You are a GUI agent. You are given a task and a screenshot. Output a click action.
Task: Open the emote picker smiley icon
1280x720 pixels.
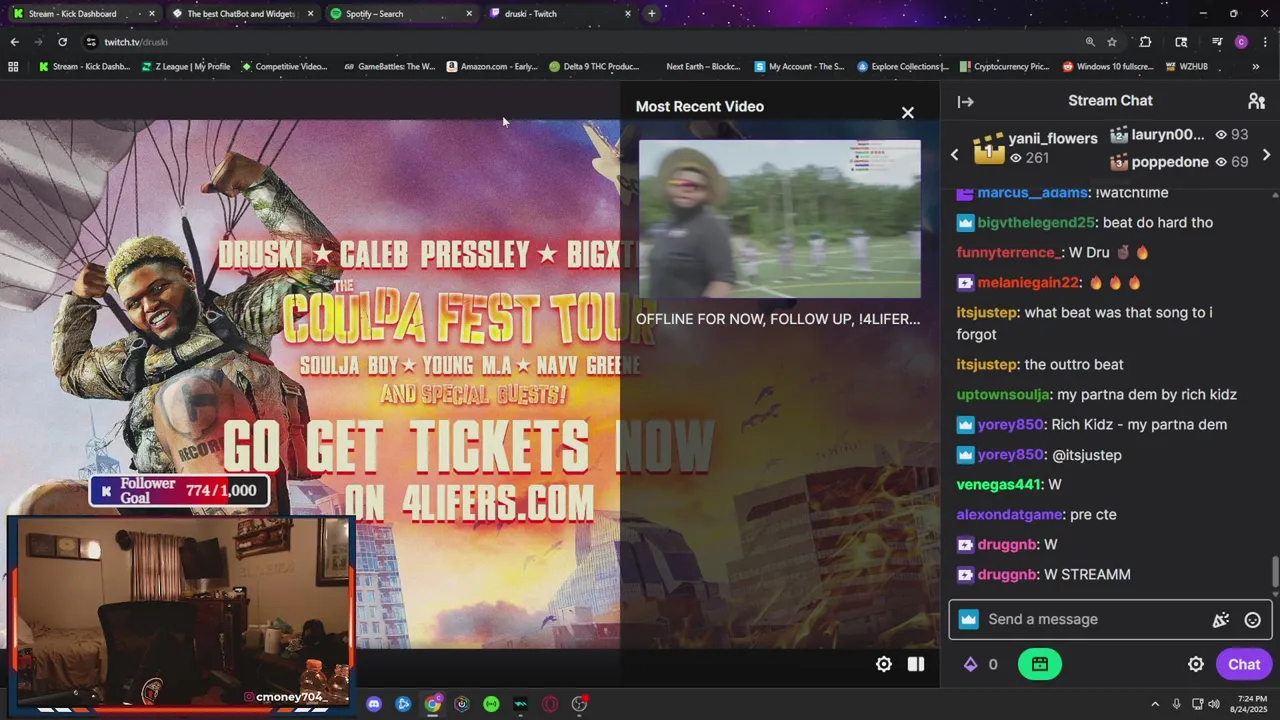[x=1252, y=620]
